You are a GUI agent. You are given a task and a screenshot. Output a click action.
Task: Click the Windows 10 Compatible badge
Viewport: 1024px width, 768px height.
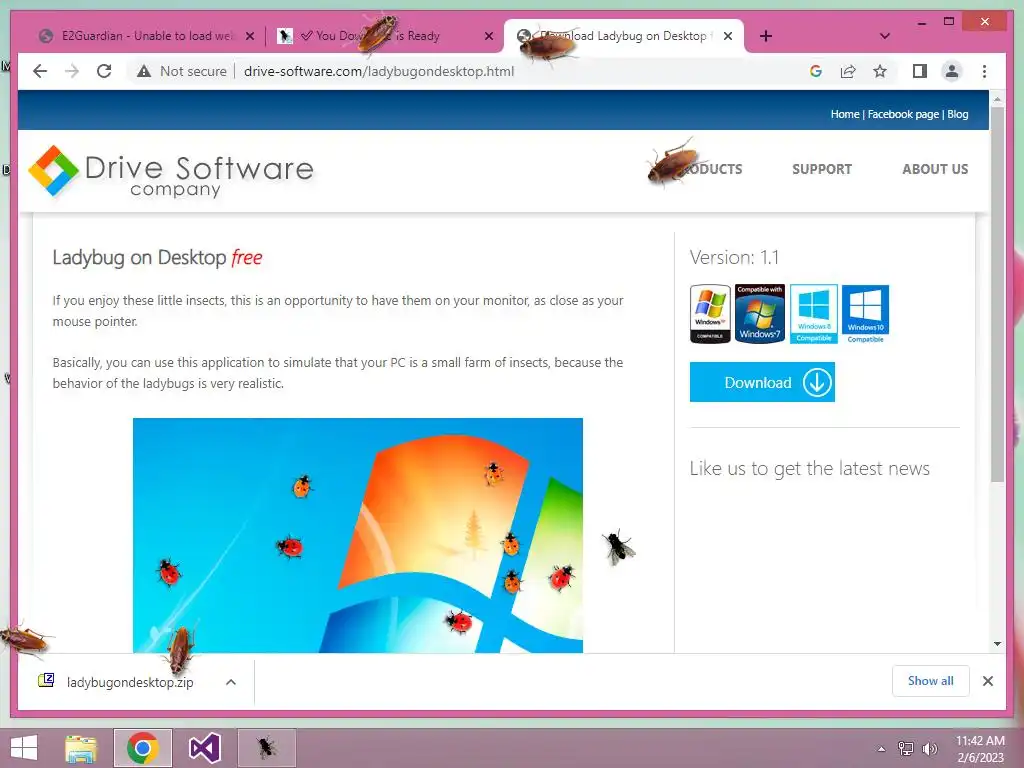(x=865, y=314)
